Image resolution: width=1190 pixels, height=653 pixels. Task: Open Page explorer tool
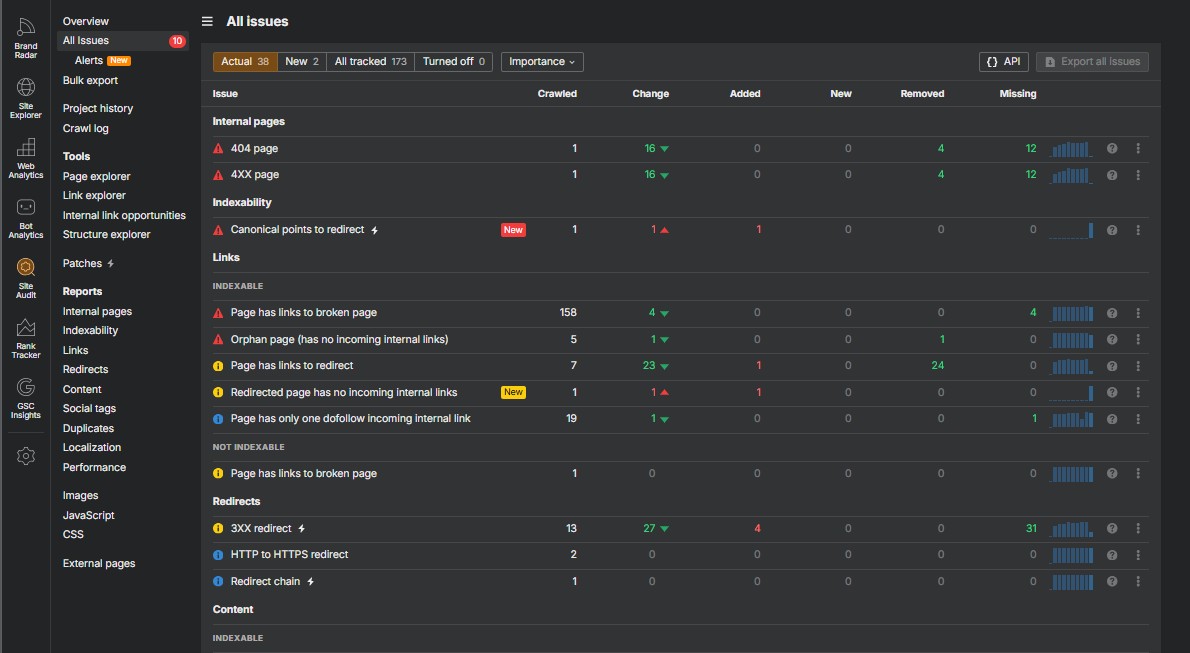coord(96,176)
